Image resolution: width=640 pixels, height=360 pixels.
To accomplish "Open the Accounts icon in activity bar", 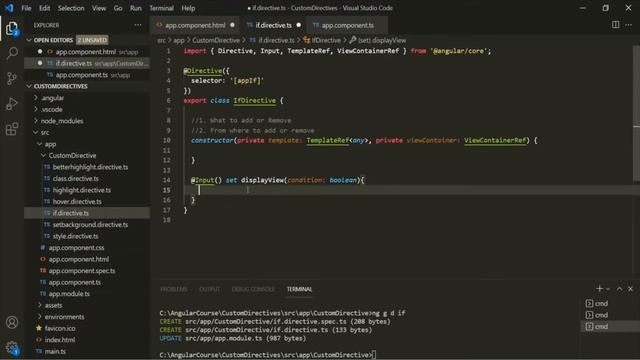I will [x=12, y=322].
